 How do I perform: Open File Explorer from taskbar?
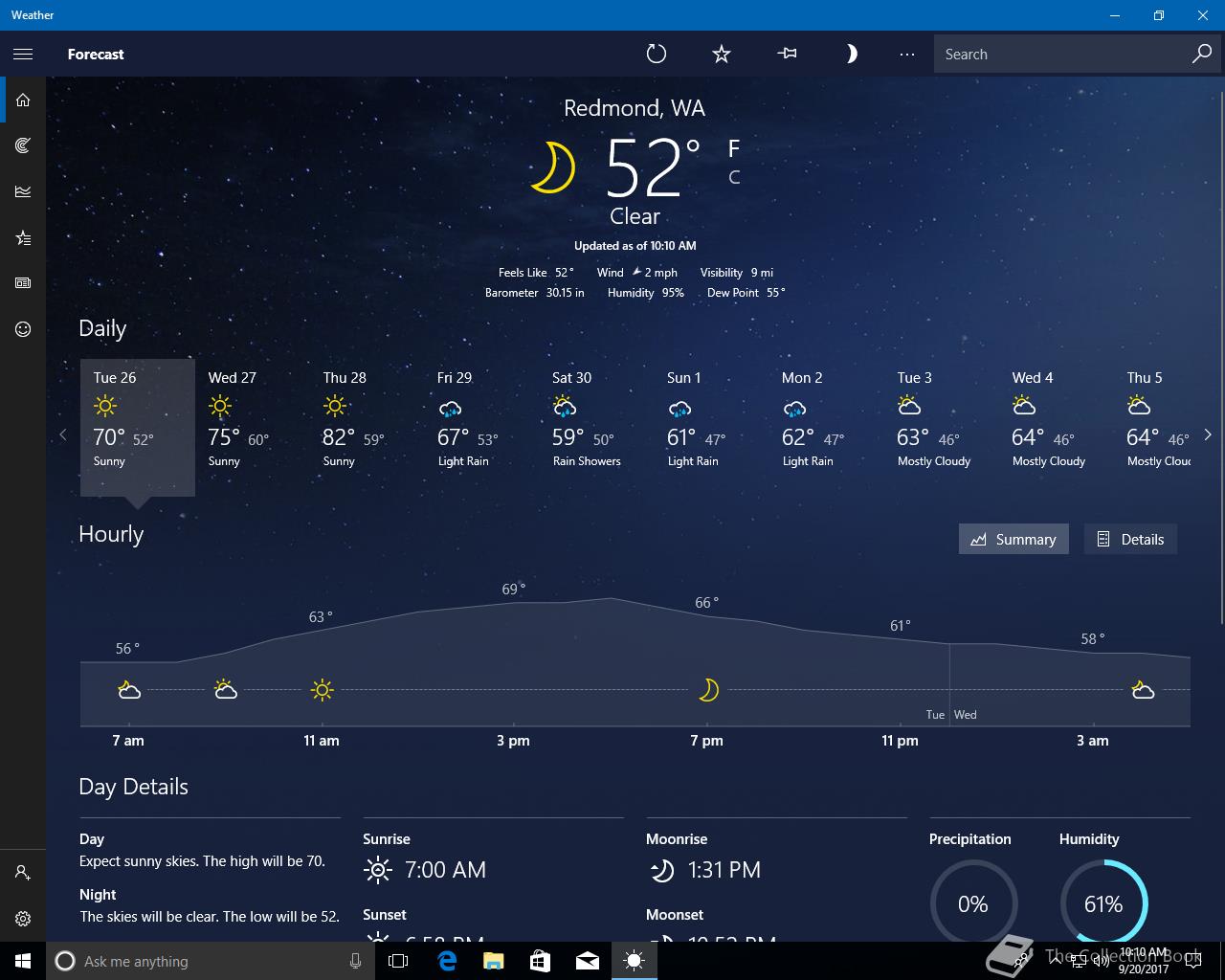(x=493, y=961)
